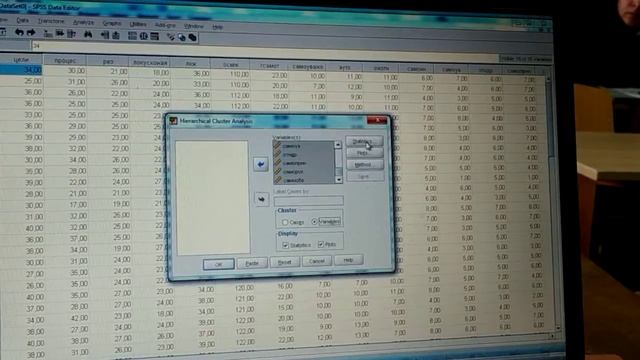Click the Insert Cases toolbar icon
The height and width of the screenshot is (360, 640).
coord(105,35)
